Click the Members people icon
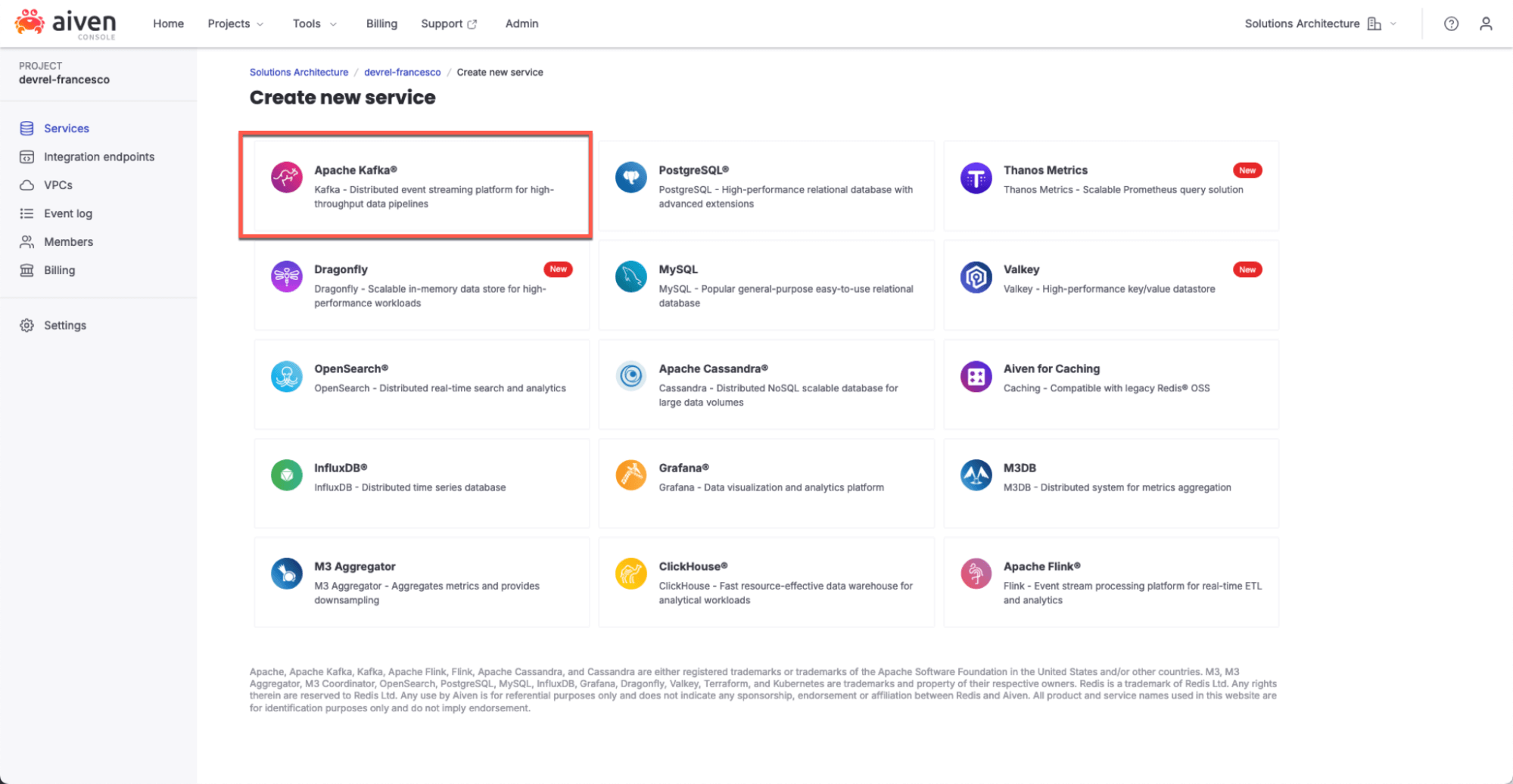The height and width of the screenshot is (784, 1513). click(x=26, y=242)
